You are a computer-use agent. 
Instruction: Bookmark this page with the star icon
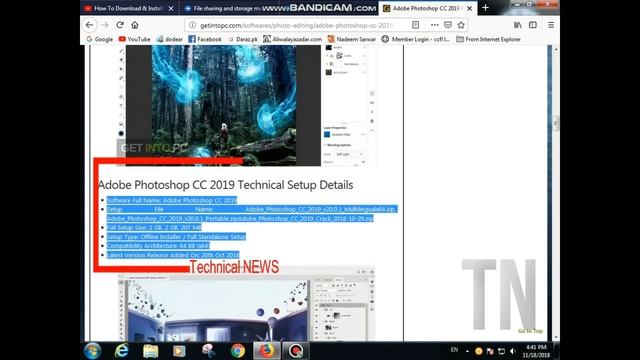(461, 25)
